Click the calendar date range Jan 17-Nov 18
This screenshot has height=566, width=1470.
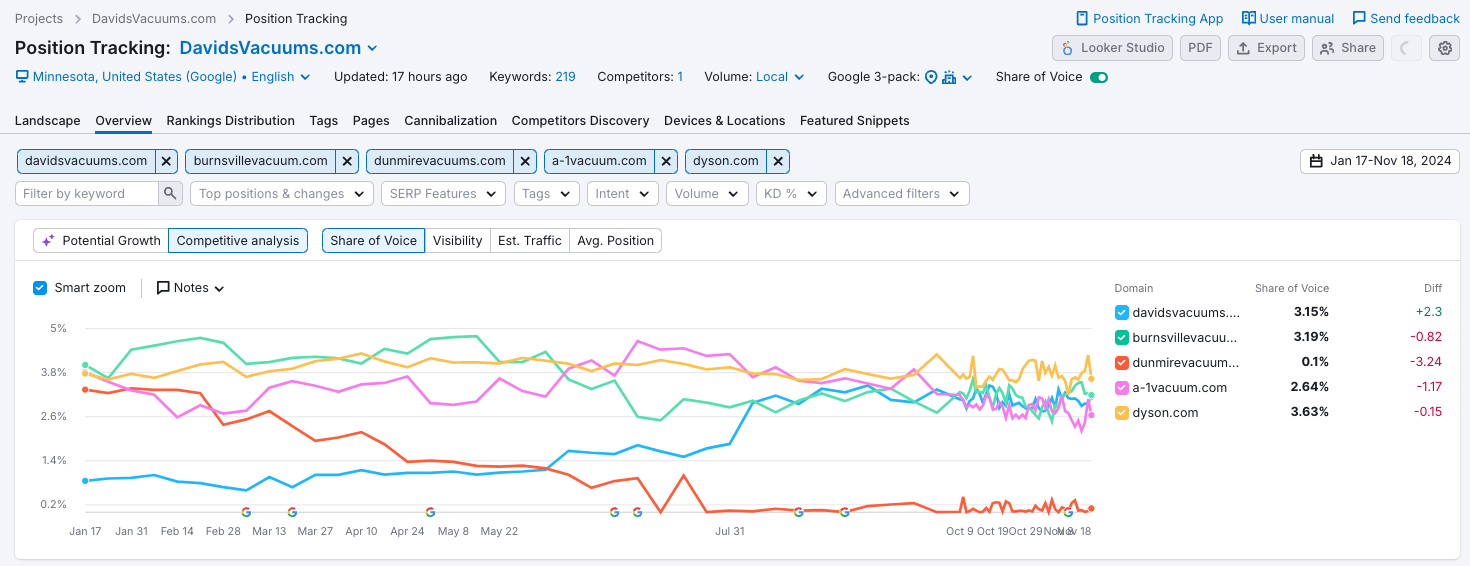1380,161
